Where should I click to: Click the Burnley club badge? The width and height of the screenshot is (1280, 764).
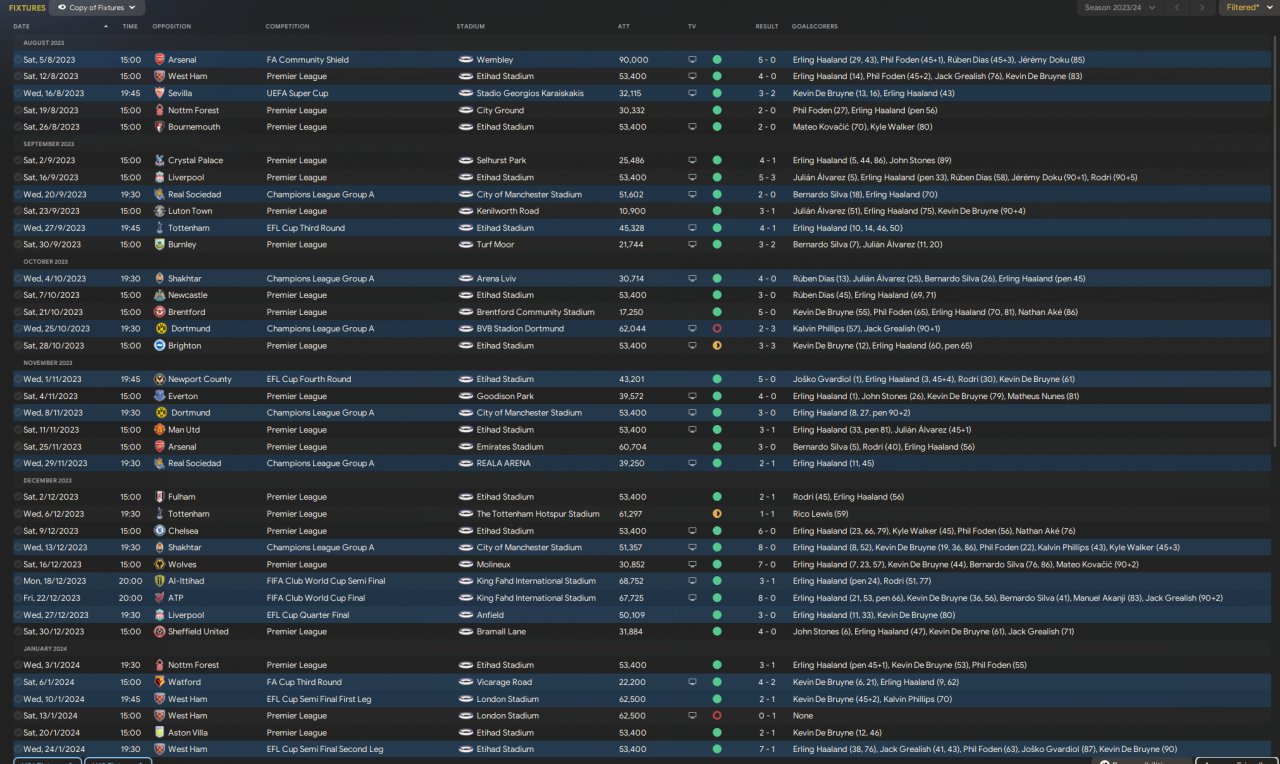click(x=160, y=244)
